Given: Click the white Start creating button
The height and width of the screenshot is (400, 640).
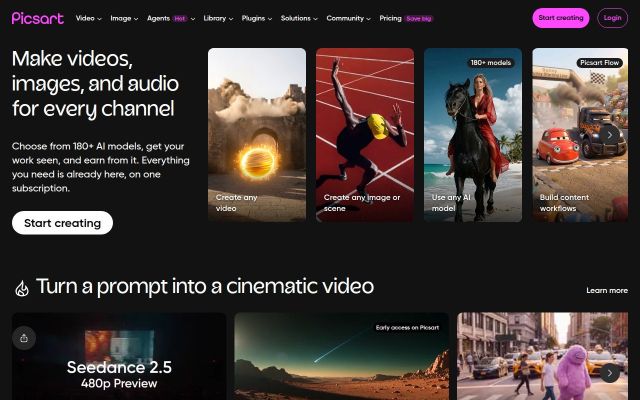Looking at the screenshot, I should pyautogui.click(x=62, y=223).
